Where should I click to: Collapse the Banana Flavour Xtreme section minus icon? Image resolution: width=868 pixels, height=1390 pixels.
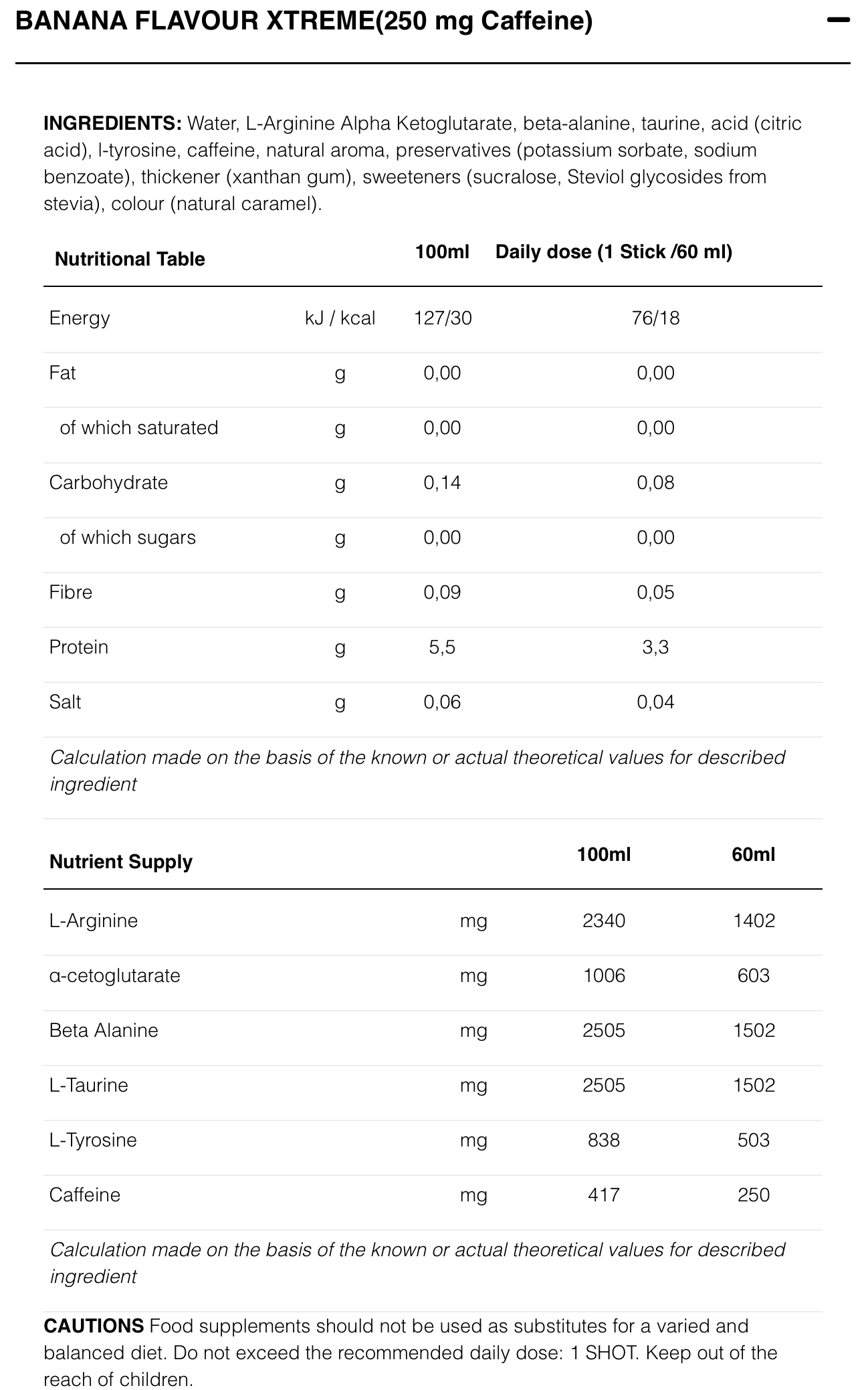point(837,21)
